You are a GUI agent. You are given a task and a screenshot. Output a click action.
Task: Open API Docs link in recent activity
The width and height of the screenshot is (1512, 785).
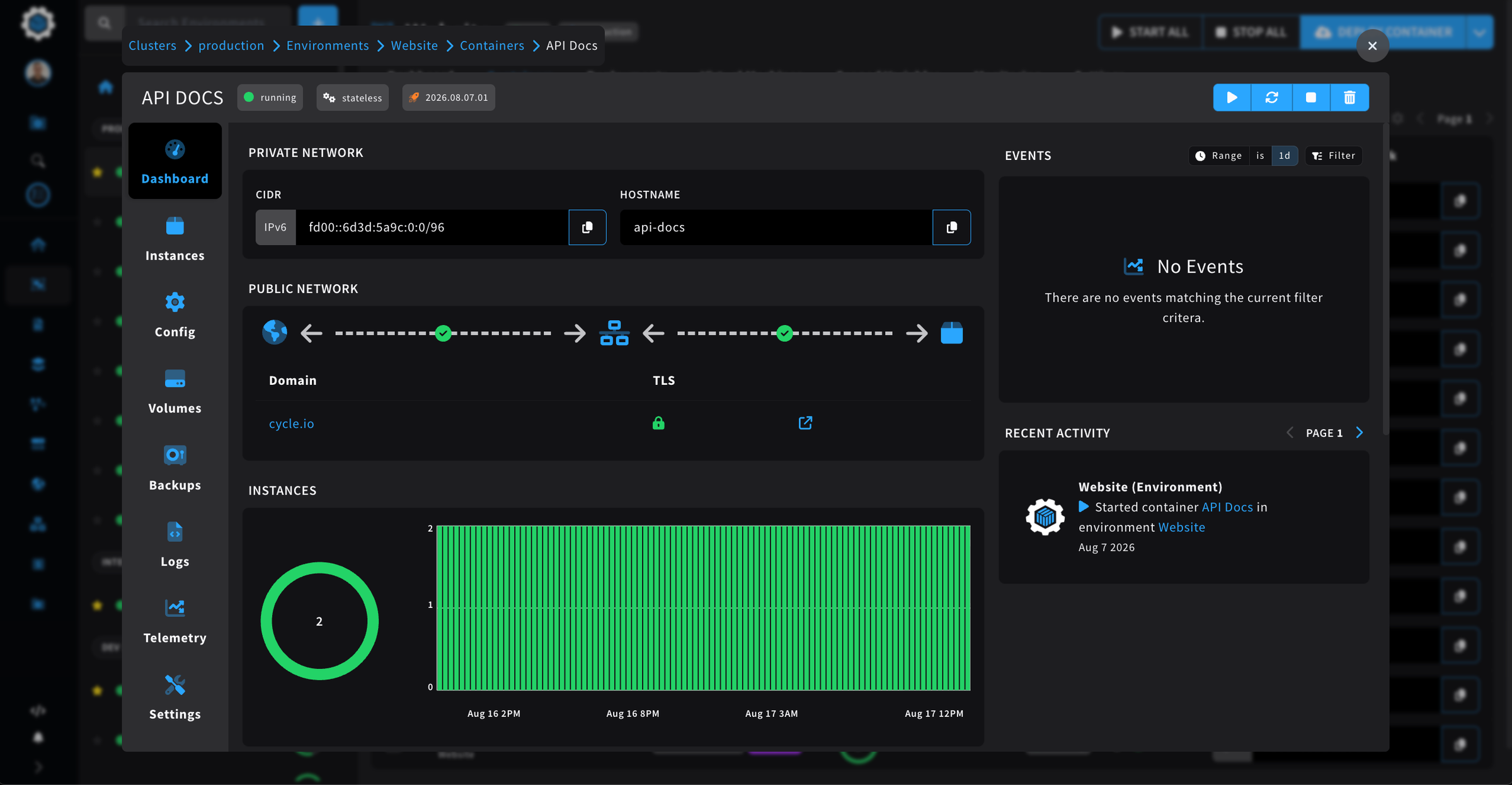point(1227,507)
